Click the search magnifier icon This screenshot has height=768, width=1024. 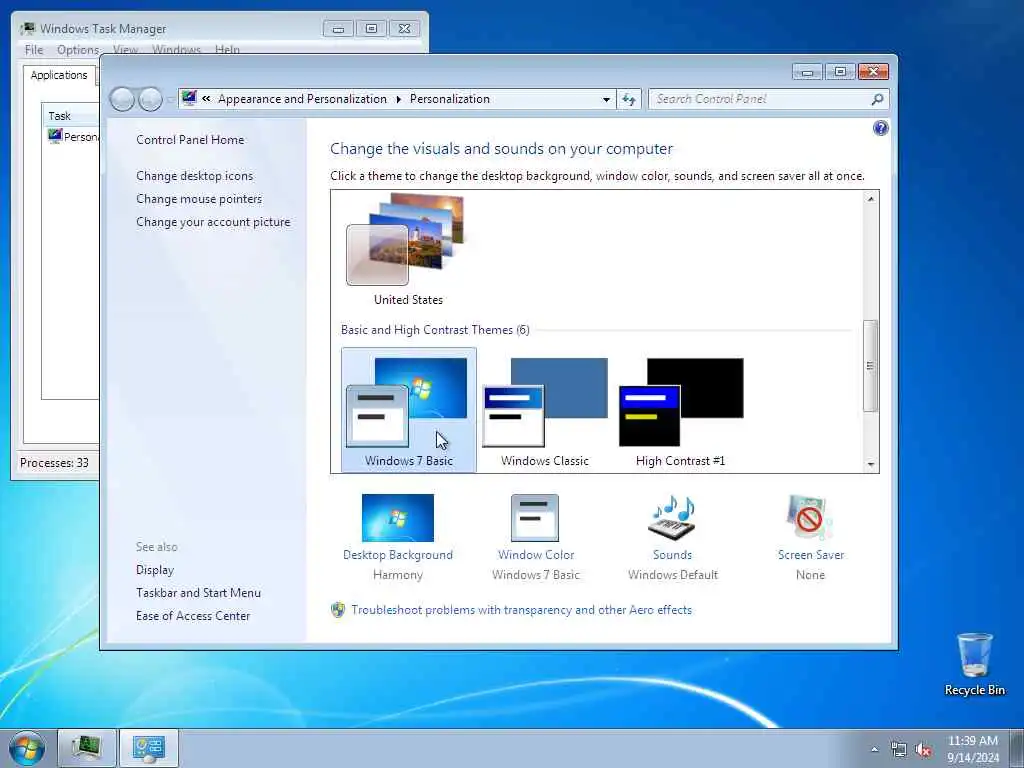(x=877, y=99)
